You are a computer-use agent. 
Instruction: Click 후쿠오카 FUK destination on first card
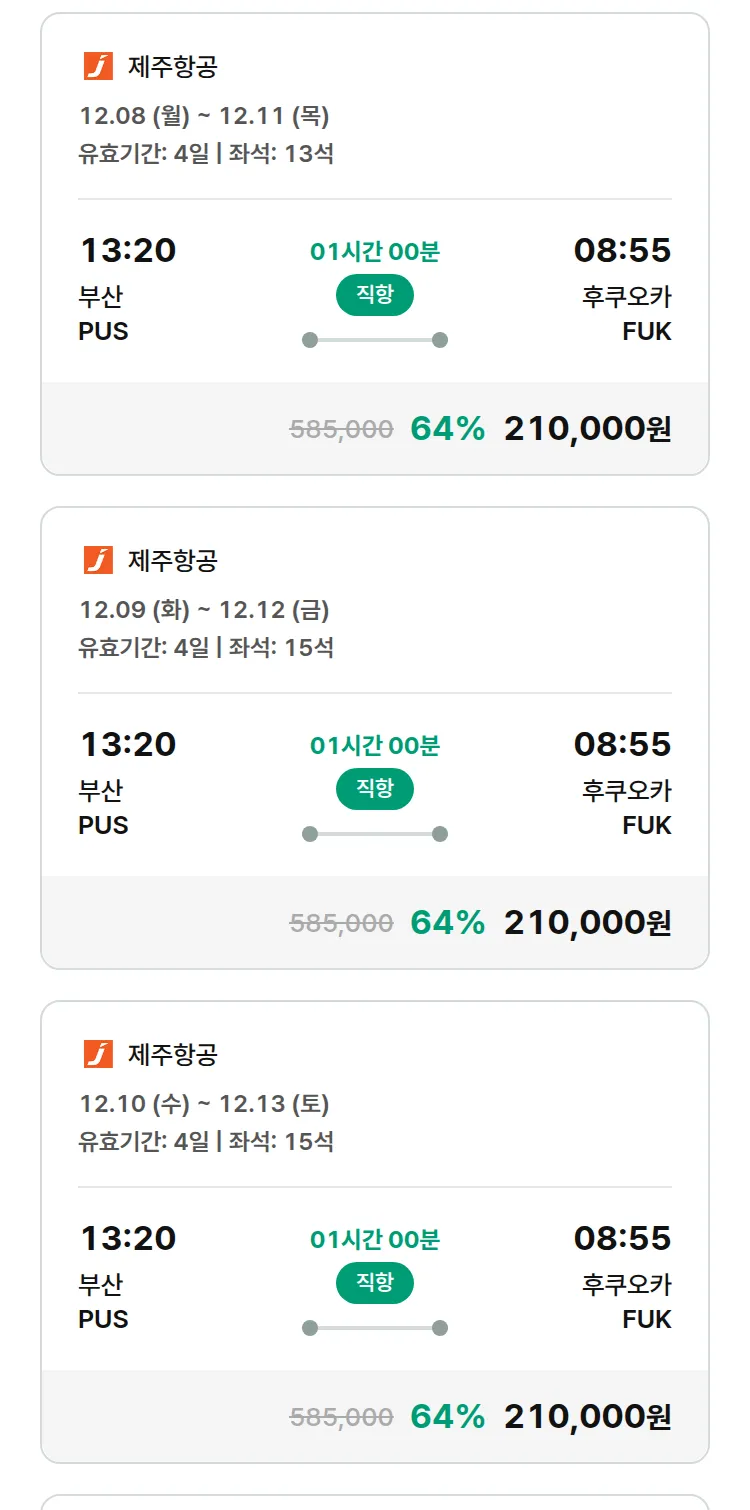click(x=627, y=314)
